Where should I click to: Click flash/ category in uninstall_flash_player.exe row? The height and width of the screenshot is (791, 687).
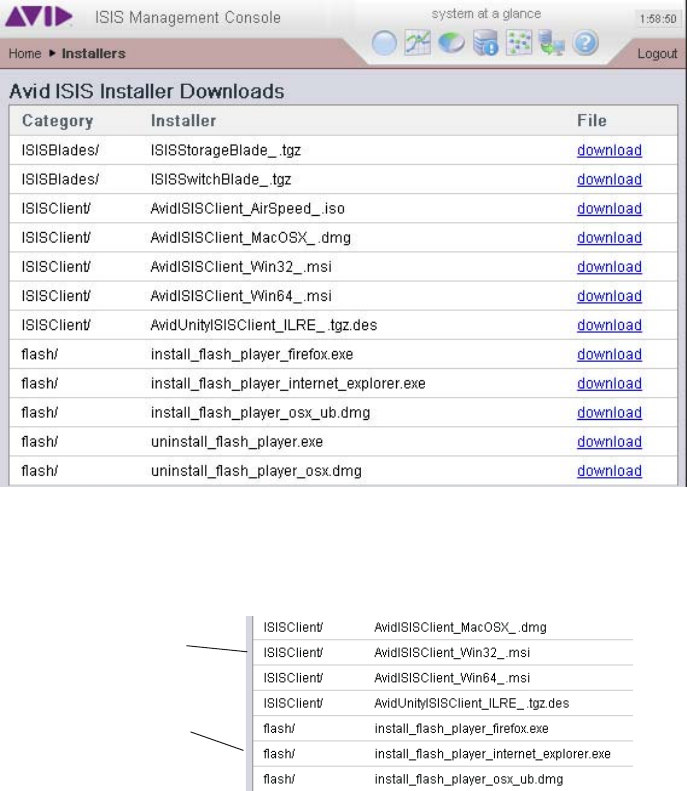[x=39, y=442]
